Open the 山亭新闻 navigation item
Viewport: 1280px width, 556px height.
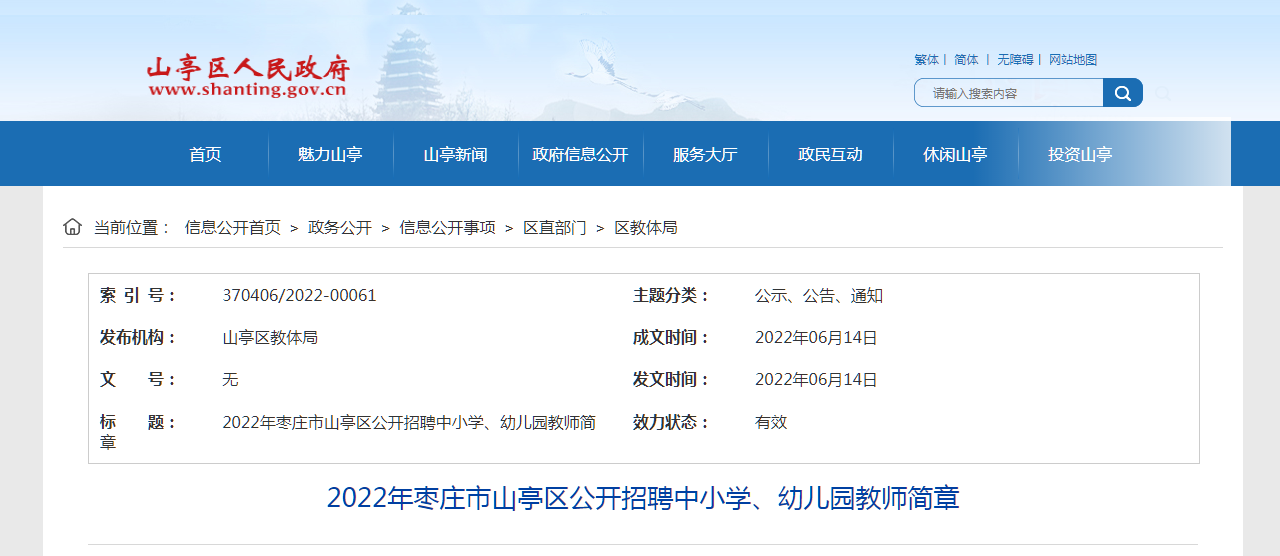click(x=455, y=154)
